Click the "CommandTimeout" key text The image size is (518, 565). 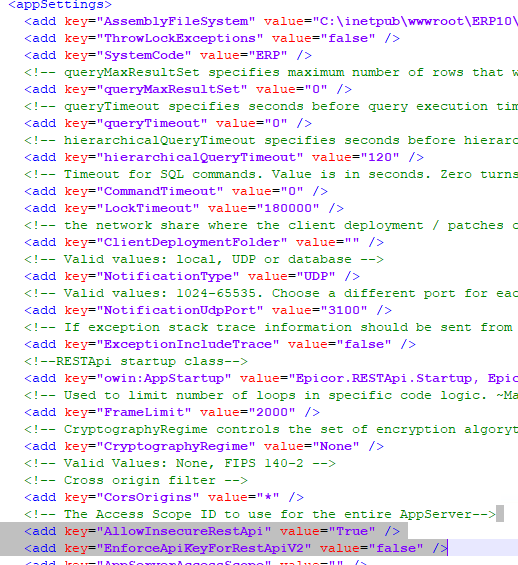(160, 191)
